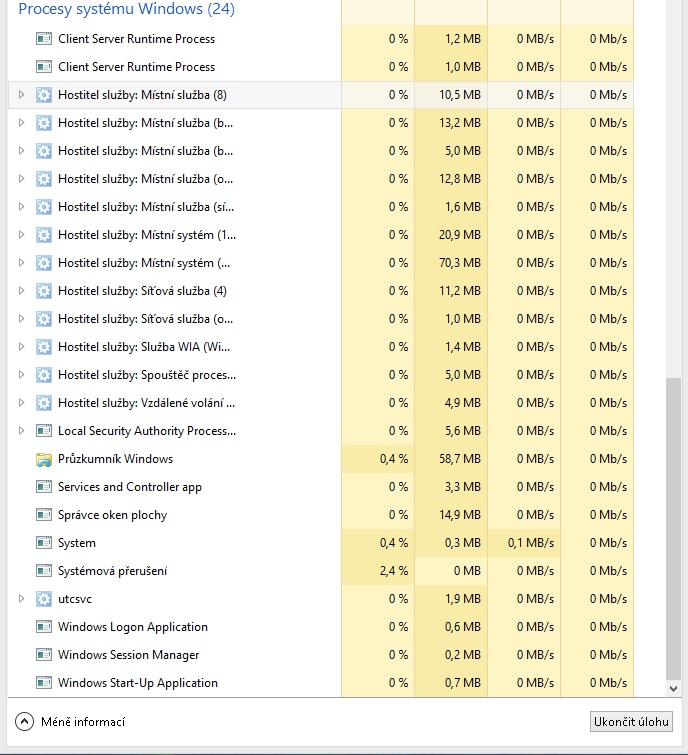Expand Hostitel služby: Místní služba (sí...
This screenshot has height=755, width=688.
tap(21, 207)
